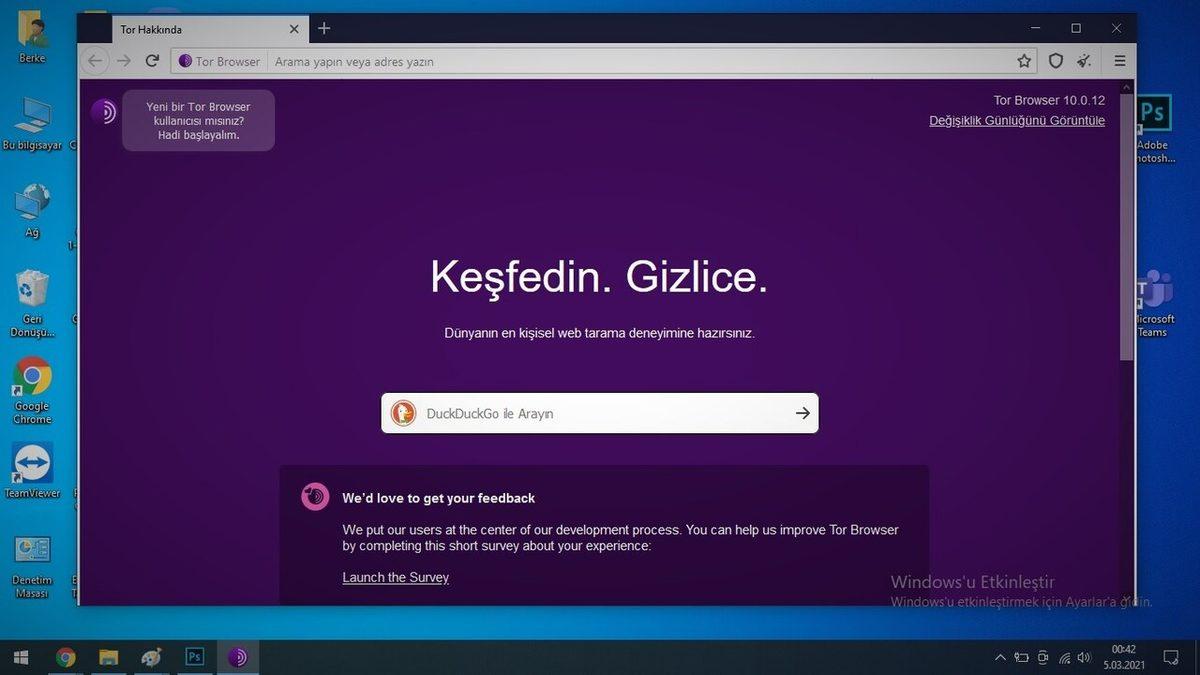1200x675 pixels.
Task: Click the Wi-Fi icon in the system tray
Action: point(1063,657)
